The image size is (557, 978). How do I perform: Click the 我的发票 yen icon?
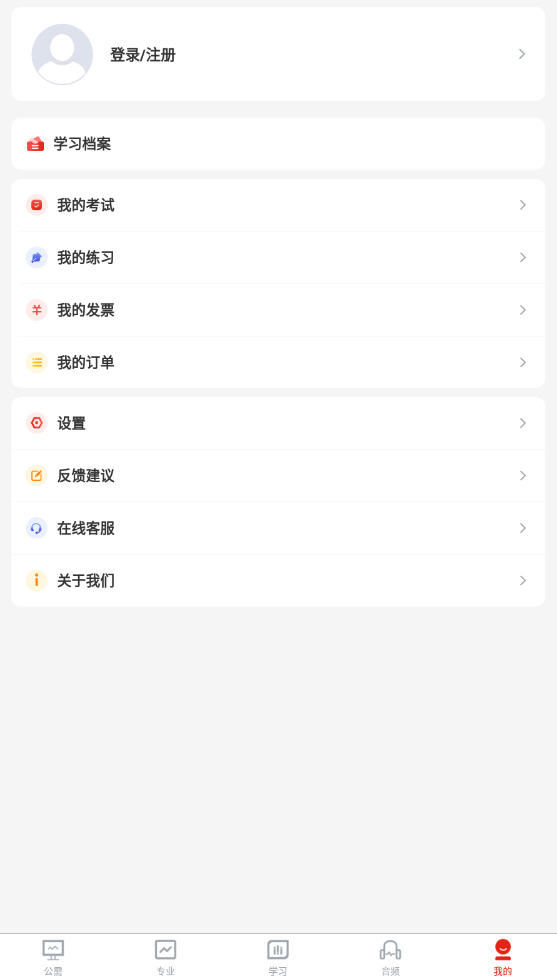(37, 310)
